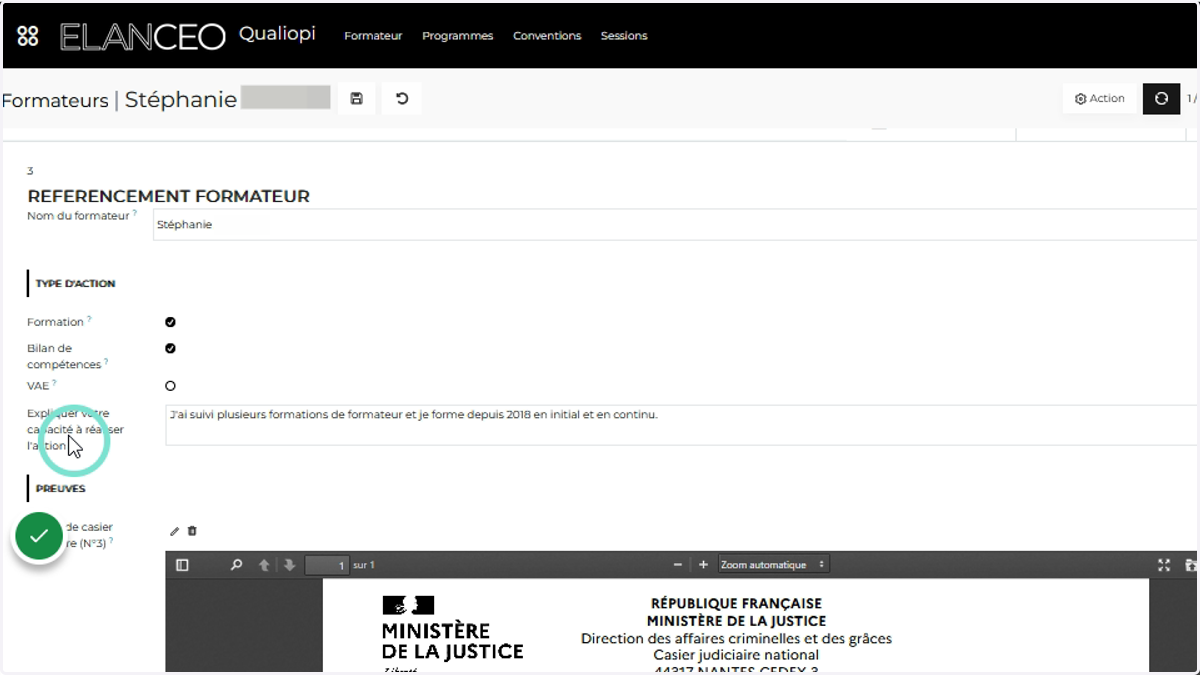Image resolution: width=1200 pixels, height=675 pixels.
Task: Click the Formateurs breadcrumb link
Action: pyautogui.click(x=55, y=100)
